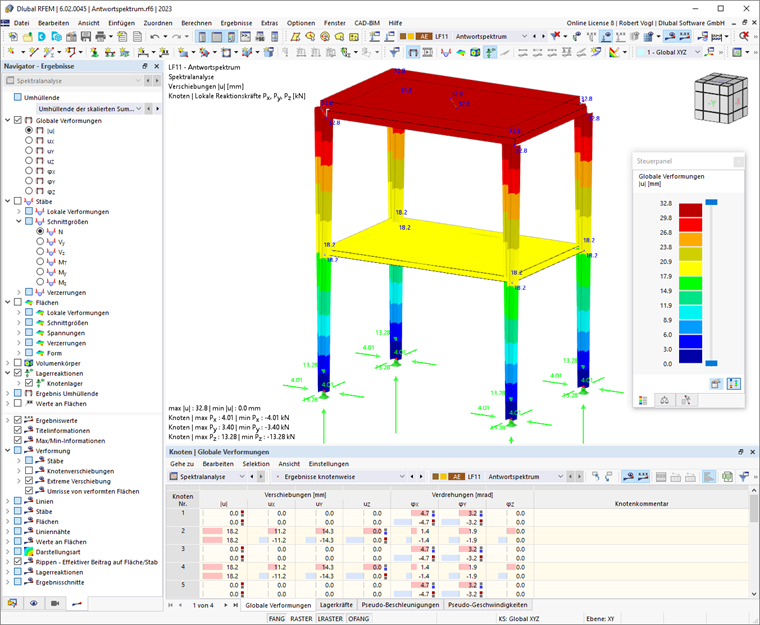Click the red-cross funnel filter icon
760x625 pixels.
coord(556,36)
